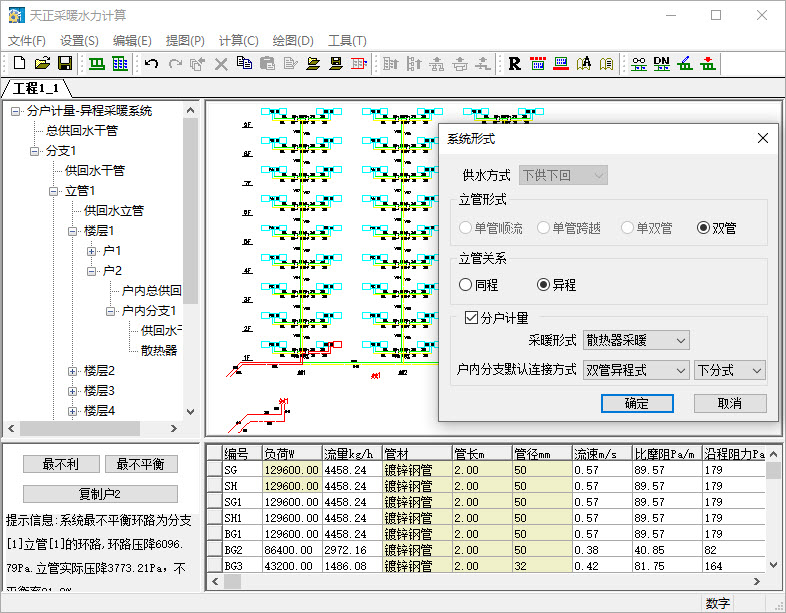This screenshot has width=786, height=613.
Task: Open the 下分式 dropdown
Action: coord(730,370)
